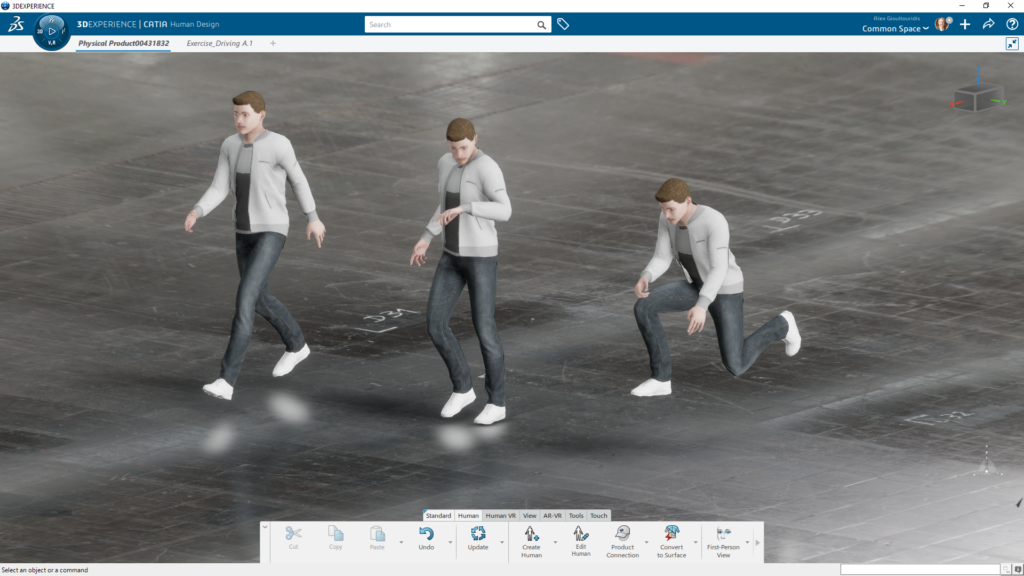Expand the Common Space dropdown

pyautogui.click(x=896, y=29)
